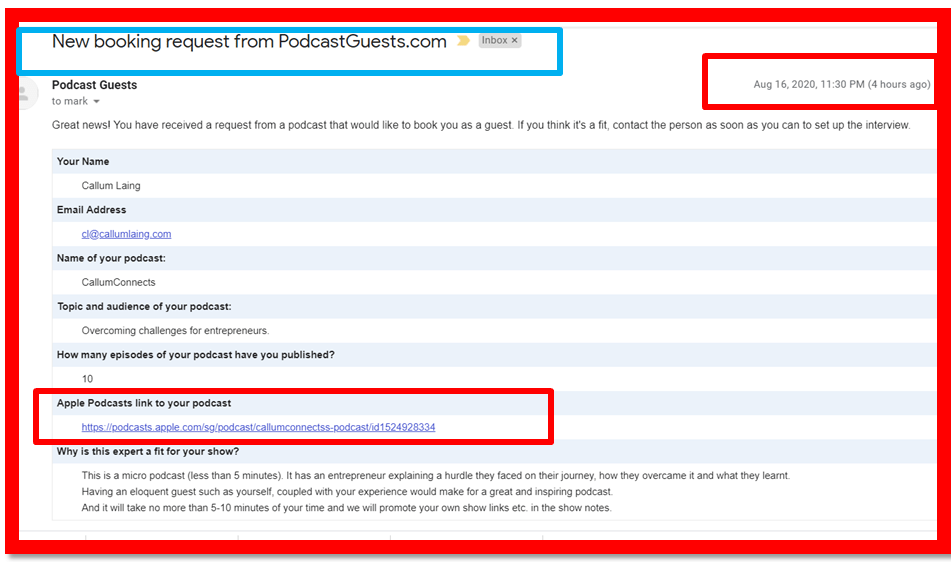Click the Inbox label tag
Image resolution: width=951 pixels, height=562 pixels.
(x=494, y=41)
